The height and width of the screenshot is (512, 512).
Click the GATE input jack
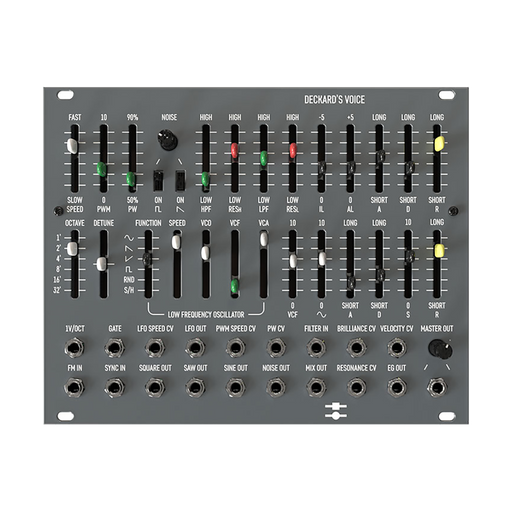pos(114,348)
